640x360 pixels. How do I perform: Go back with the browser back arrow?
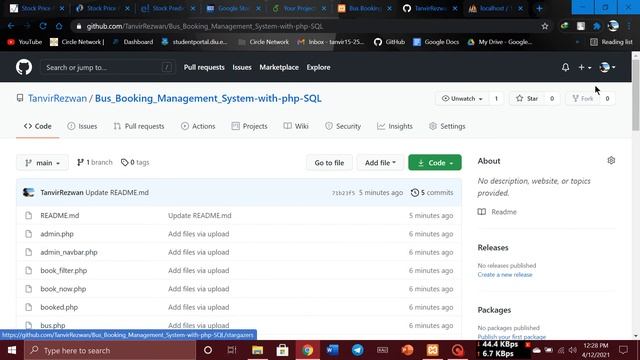11,26
